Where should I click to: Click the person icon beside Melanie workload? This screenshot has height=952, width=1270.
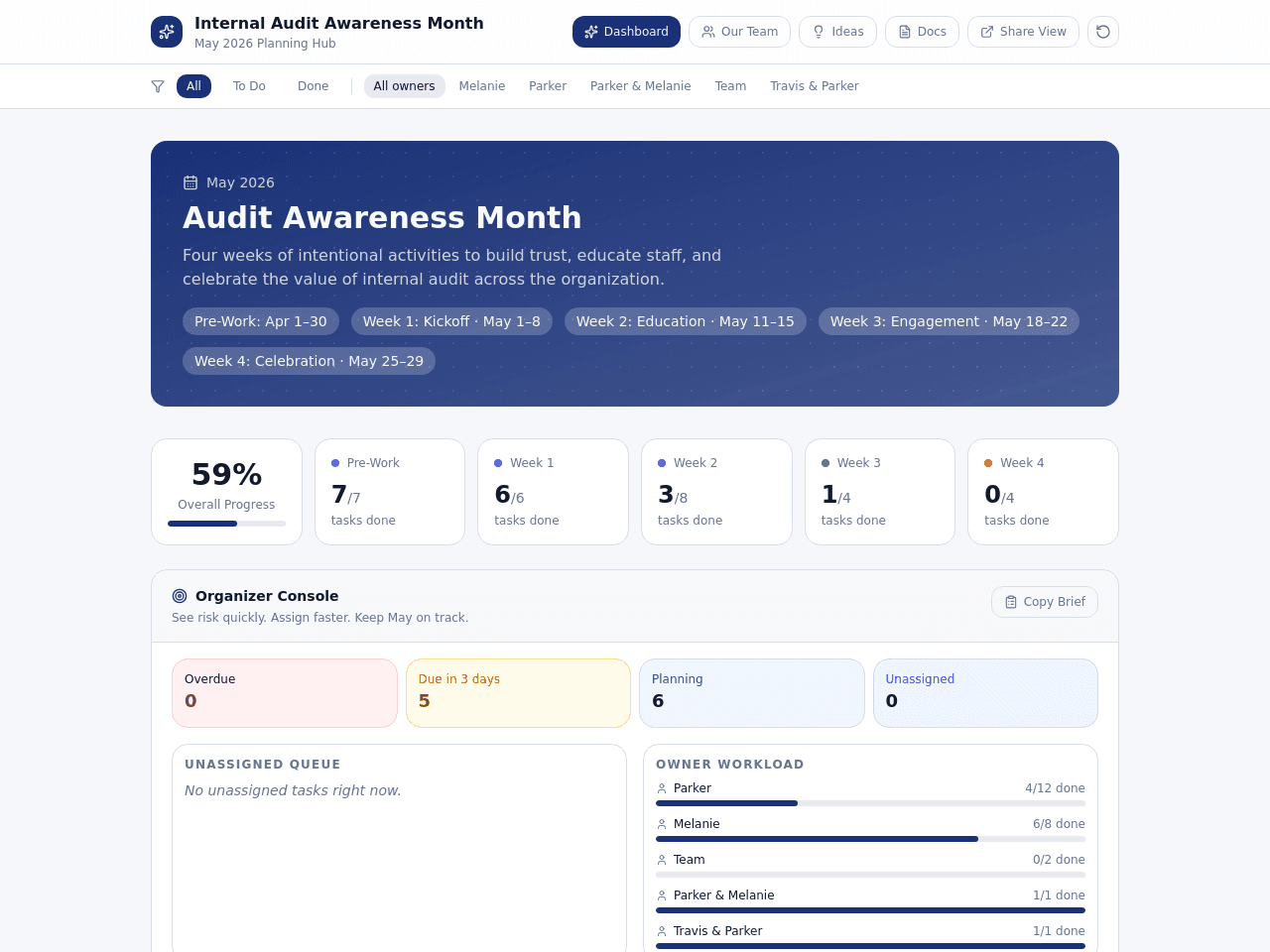pos(662,824)
